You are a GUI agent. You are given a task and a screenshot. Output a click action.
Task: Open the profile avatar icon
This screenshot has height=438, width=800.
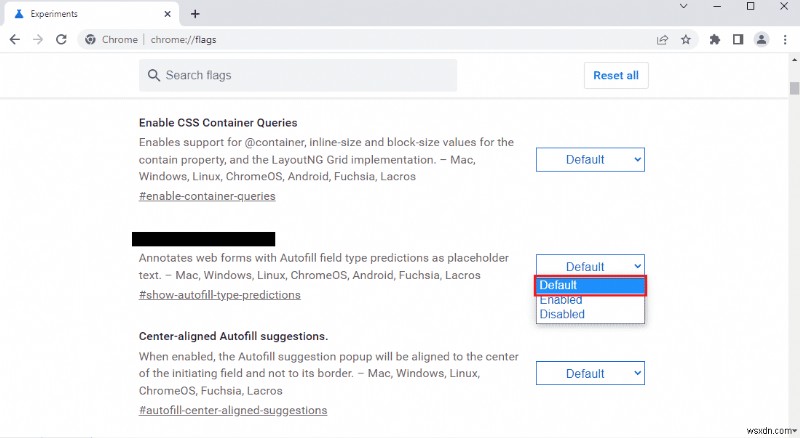[x=762, y=40]
